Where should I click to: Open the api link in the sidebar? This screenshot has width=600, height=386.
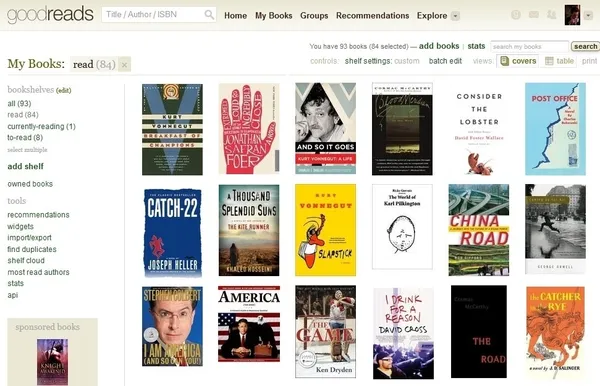pyautogui.click(x=12, y=295)
